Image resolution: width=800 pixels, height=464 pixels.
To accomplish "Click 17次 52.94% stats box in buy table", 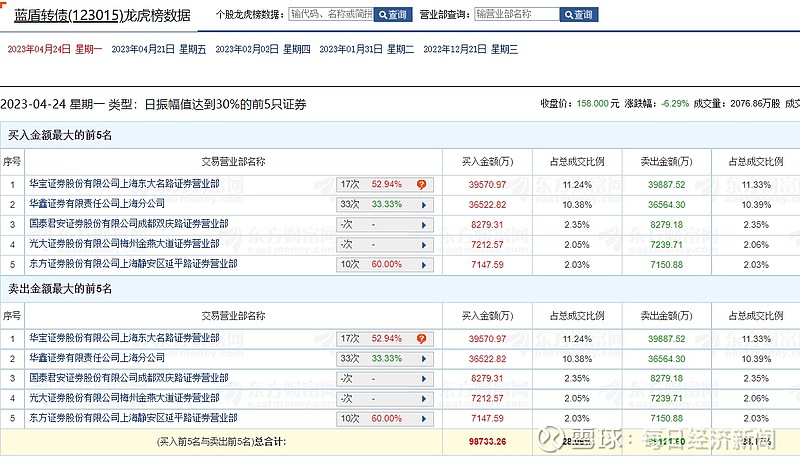I will point(385,184).
